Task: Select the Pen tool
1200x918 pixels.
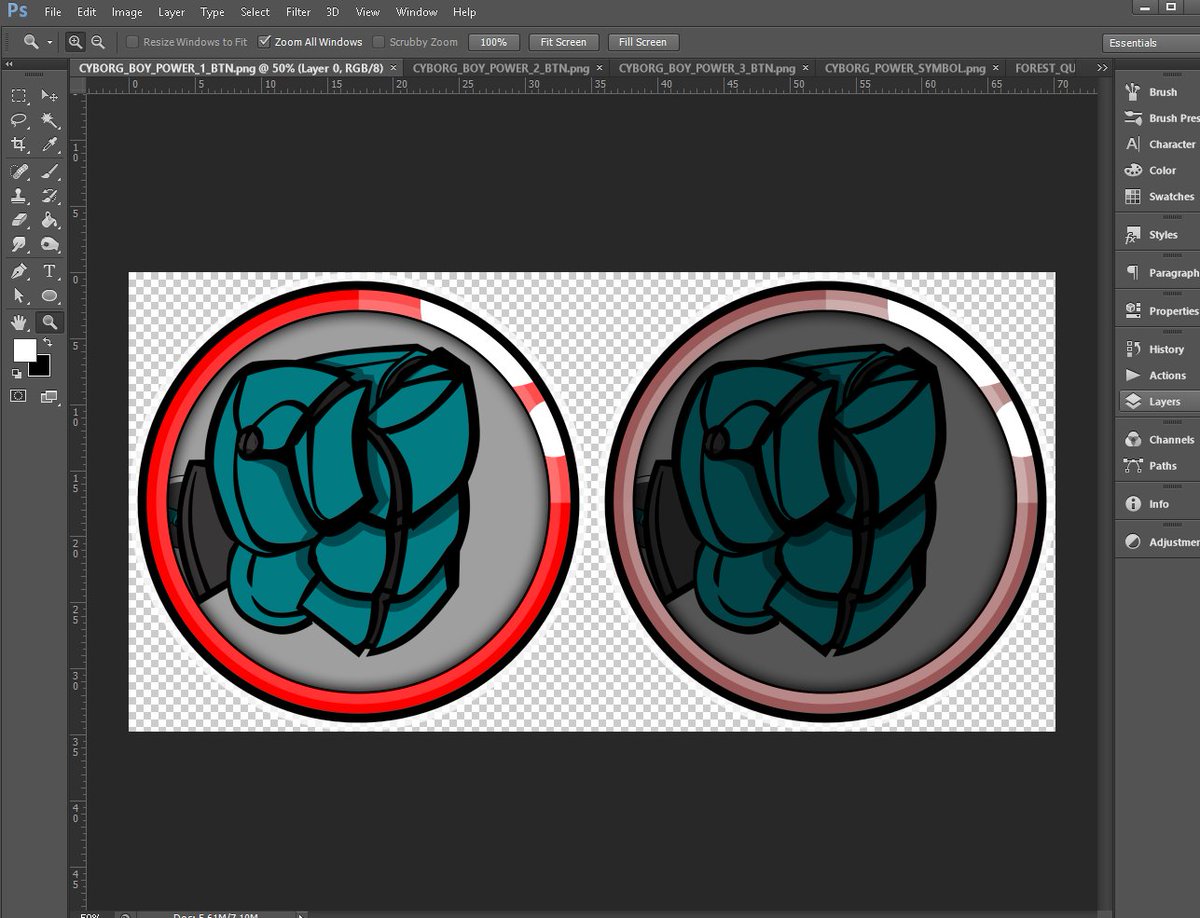Action: [19, 272]
